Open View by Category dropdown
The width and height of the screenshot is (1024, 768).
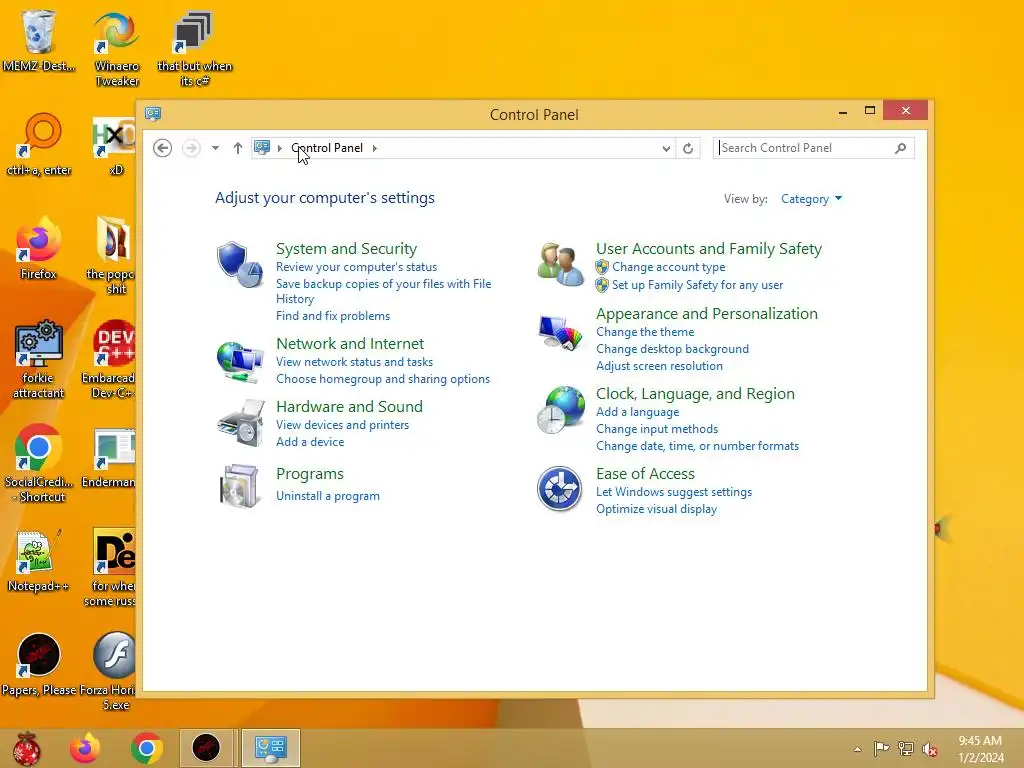coord(811,199)
